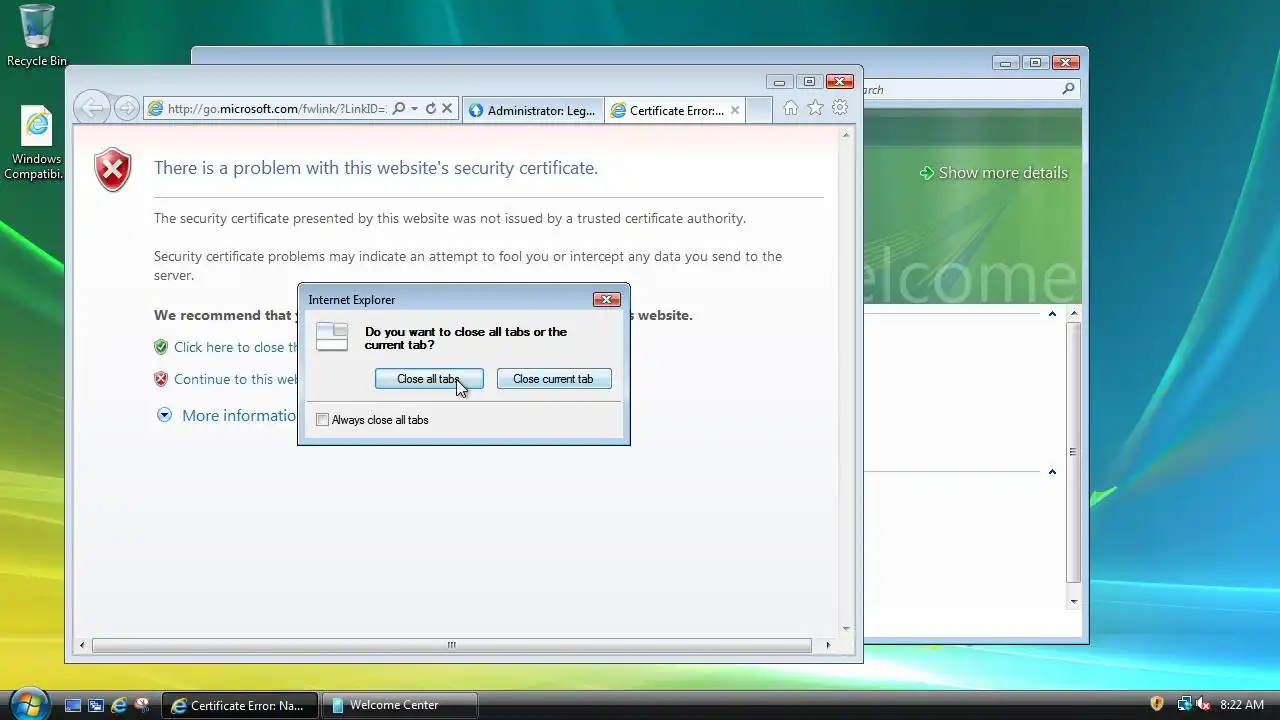Viewport: 1280px width, 720px height.
Task: Minimize the Internet Explorer window
Action: pyautogui.click(x=779, y=82)
